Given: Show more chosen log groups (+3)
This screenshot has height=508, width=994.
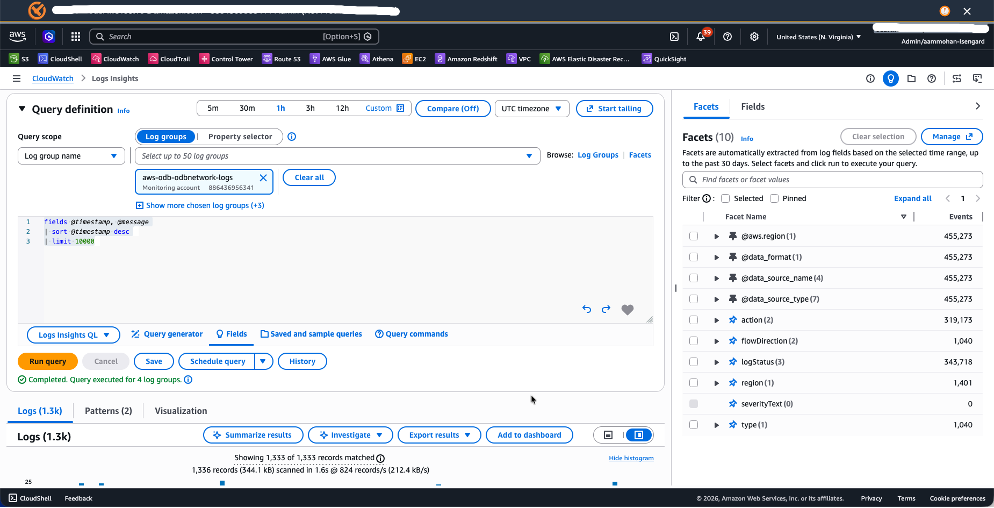Looking at the screenshot, I should (200, 205).
